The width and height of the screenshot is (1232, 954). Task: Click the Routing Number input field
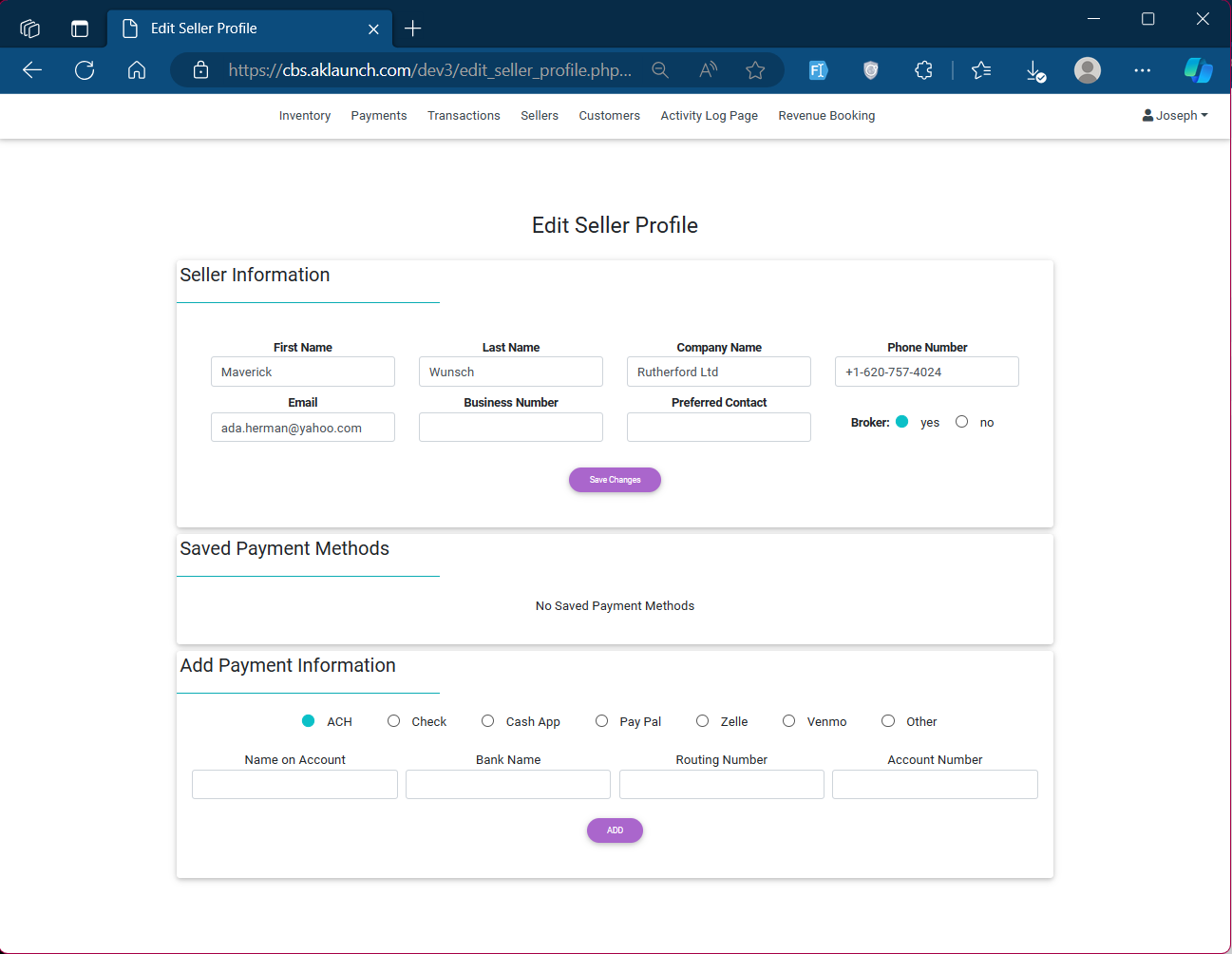pos(721,785)
